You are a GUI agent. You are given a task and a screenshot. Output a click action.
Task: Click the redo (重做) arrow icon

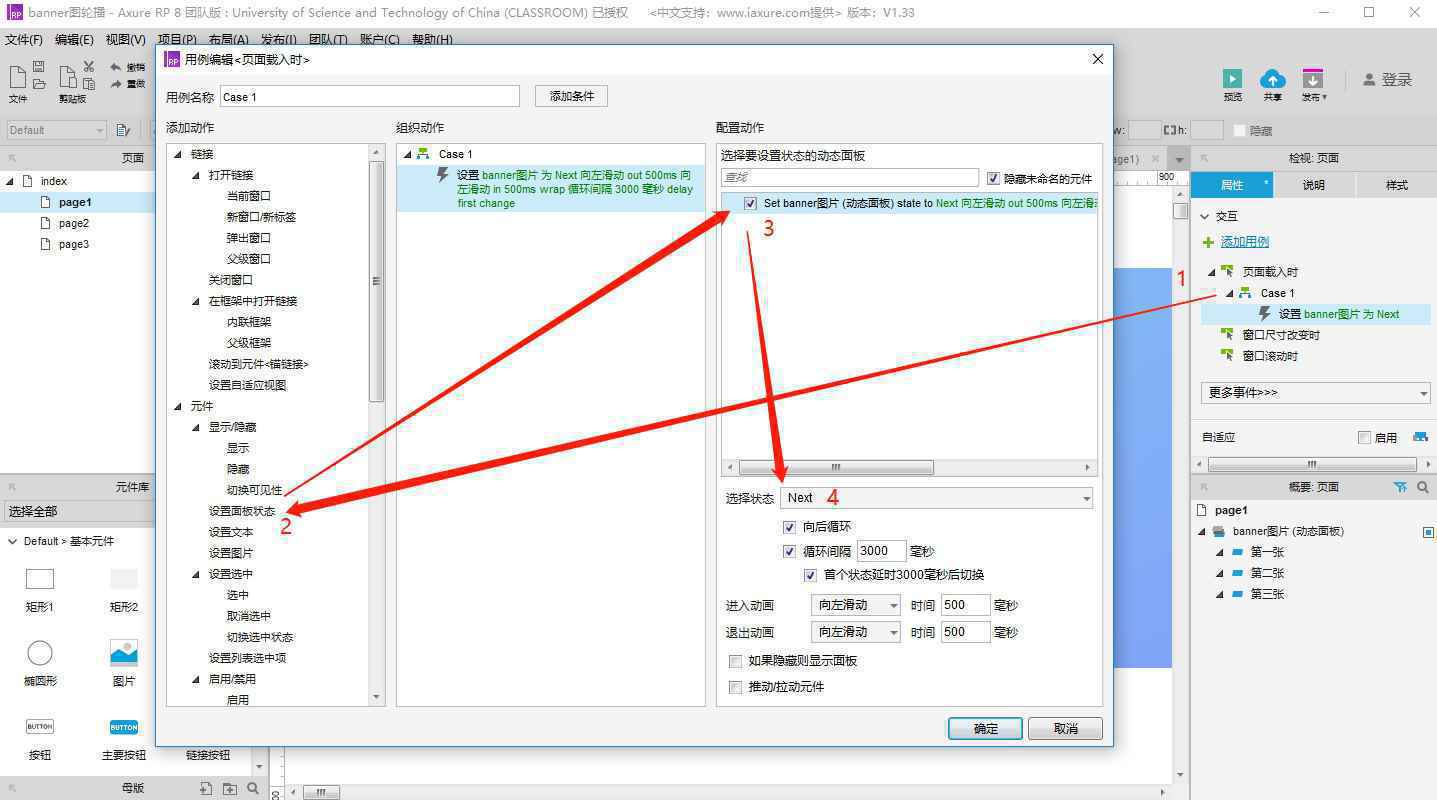(x=116, y=84)
